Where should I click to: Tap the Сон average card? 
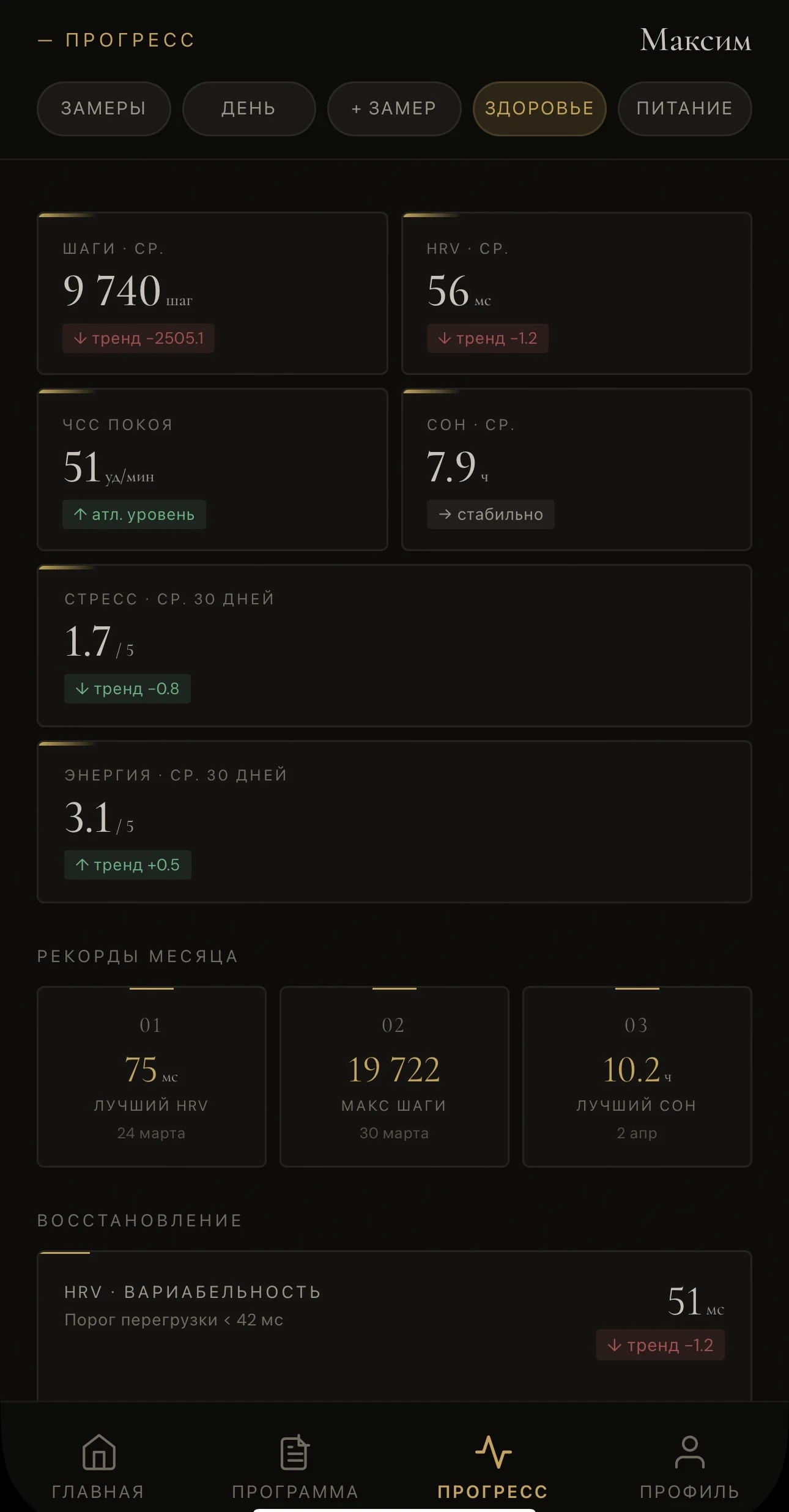[x=576, y=469]
